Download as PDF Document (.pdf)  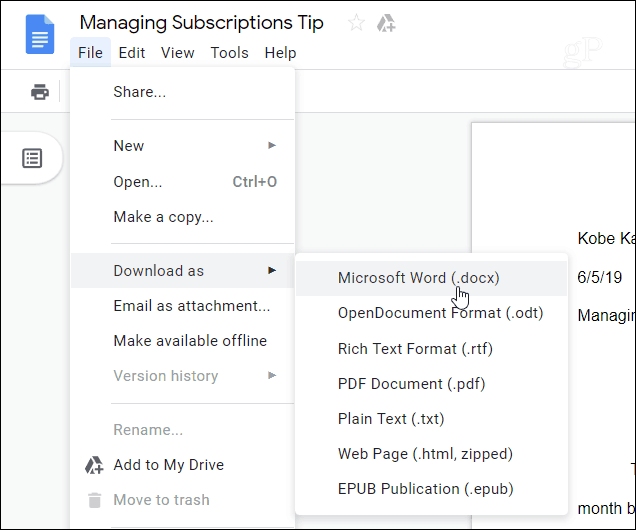[x=431, y=384]
